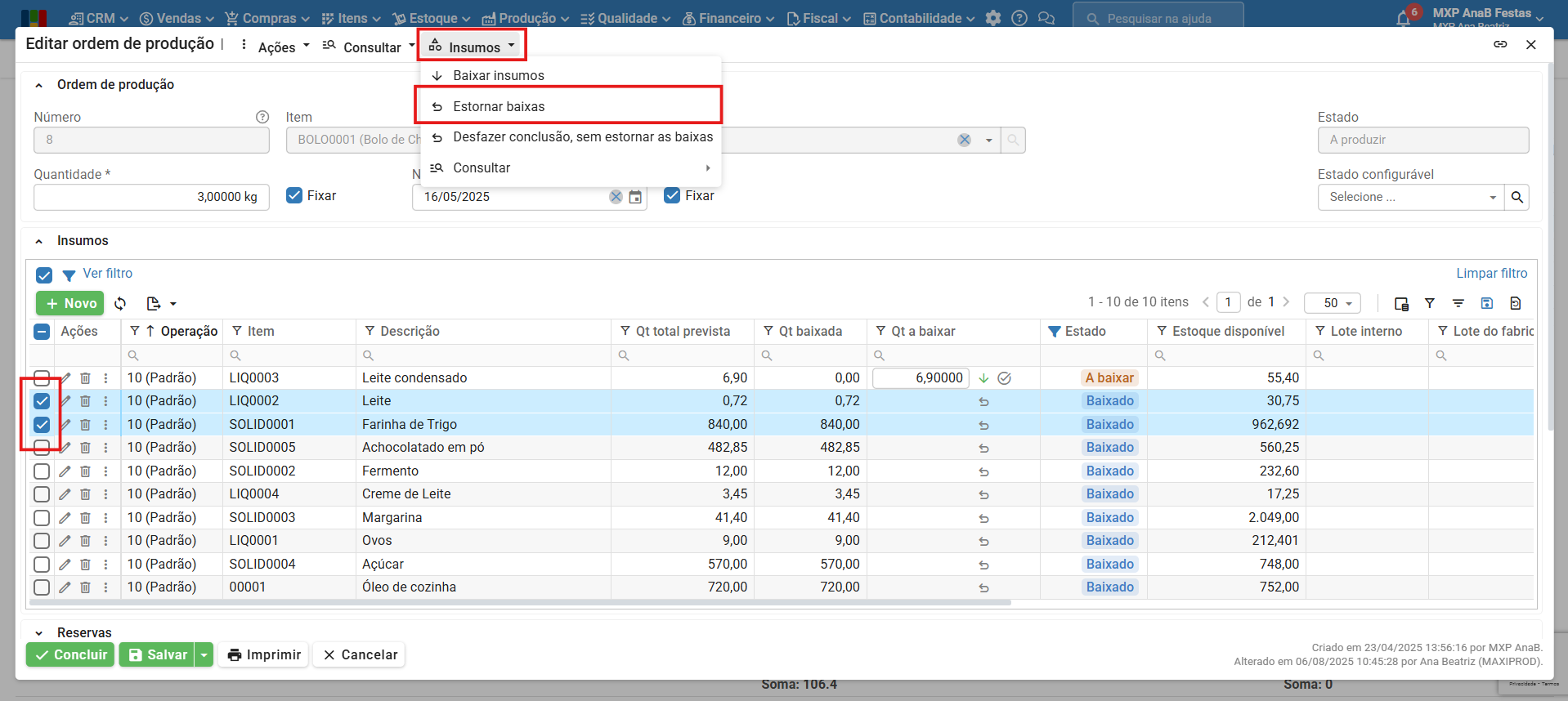
Task: Select Estornar baixas menu option
Action: click(x=499, y=106)
